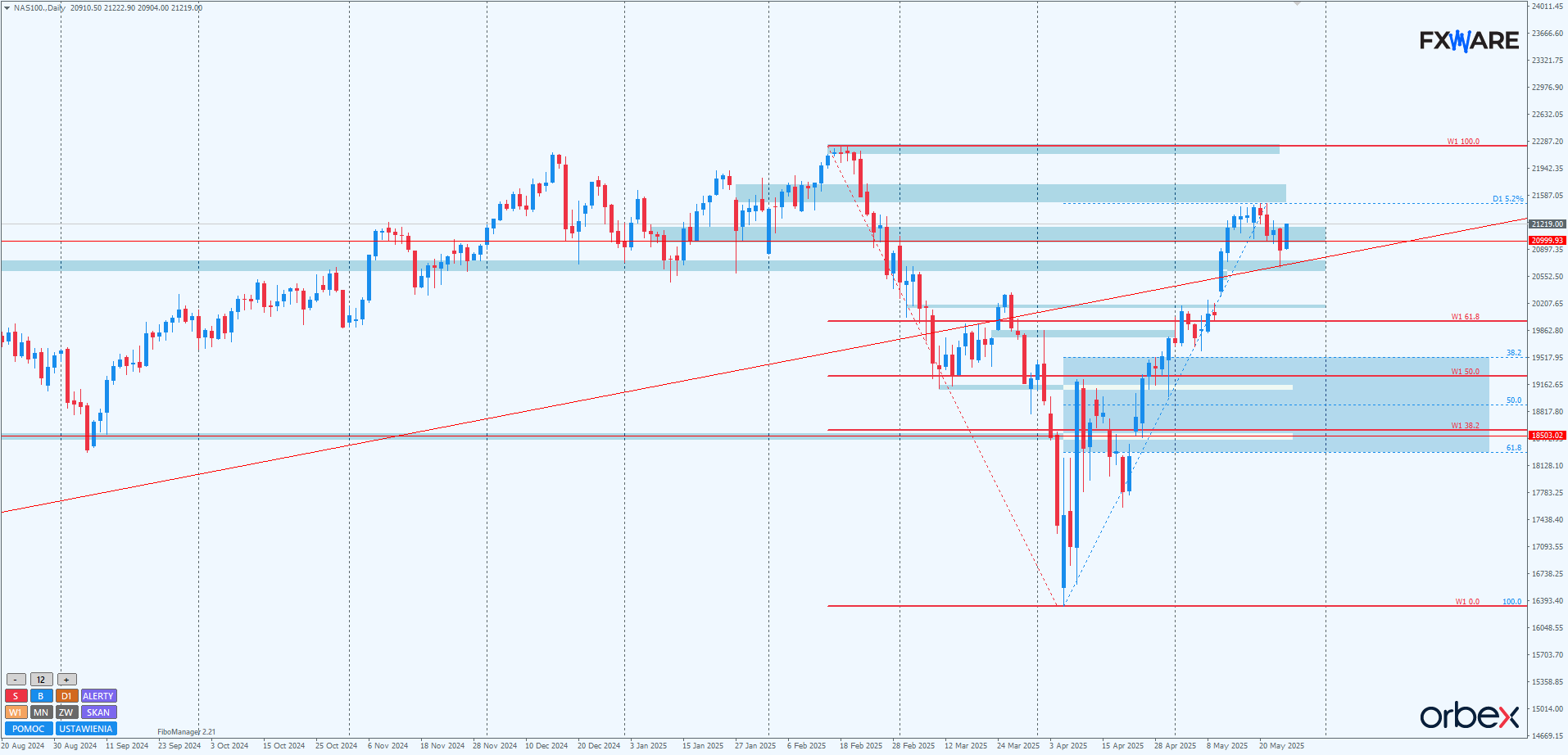Open the SKAN scanner panel
1568x755 pixels.
click(x=98, y=712)
